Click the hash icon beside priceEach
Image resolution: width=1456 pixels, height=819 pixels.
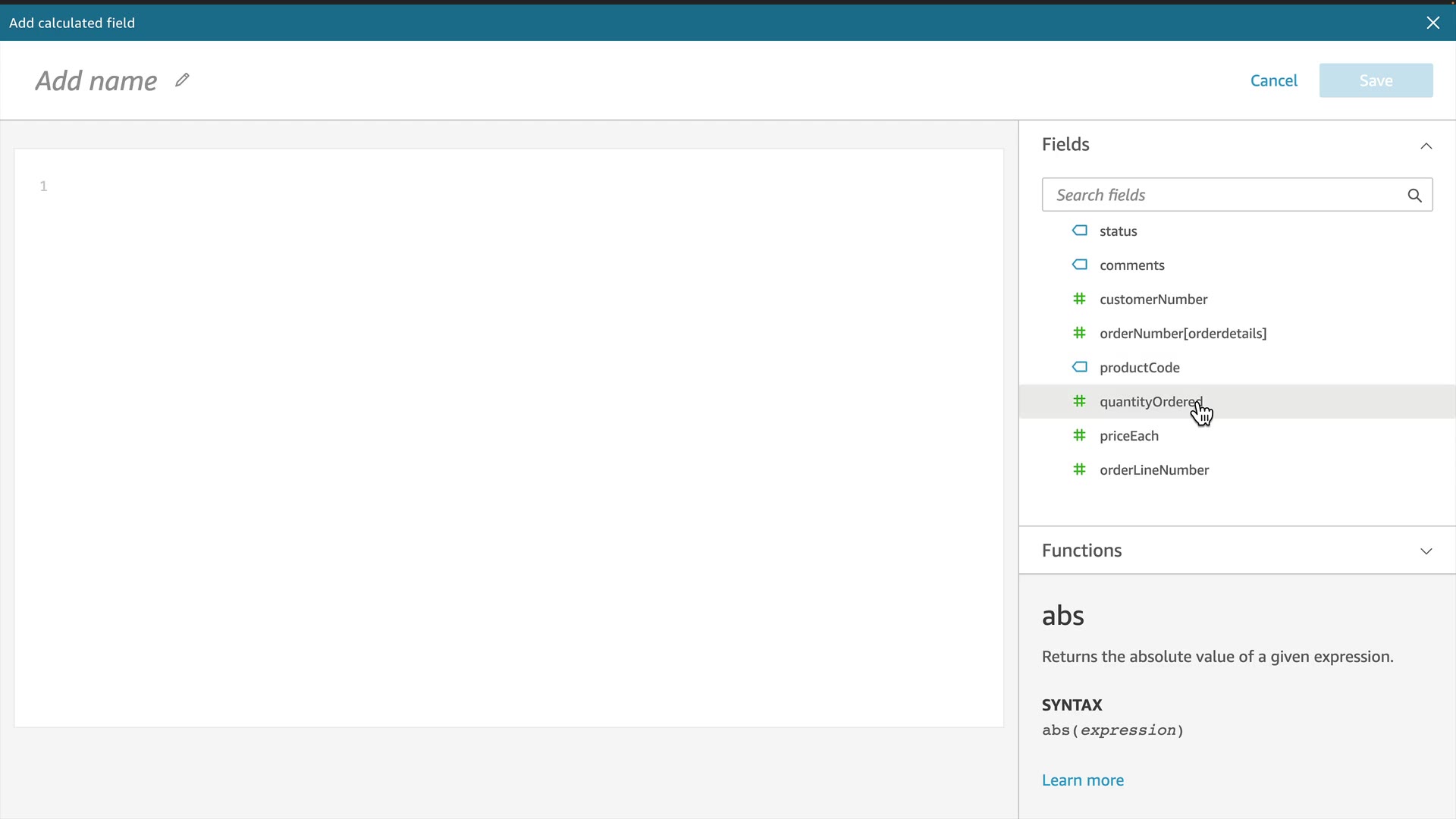coord(1079,435)
